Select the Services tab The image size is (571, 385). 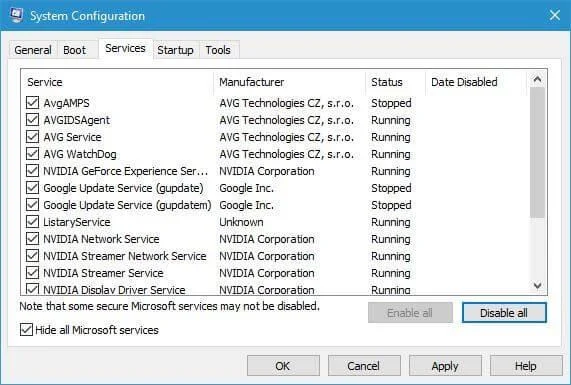[x=125, y=48]
